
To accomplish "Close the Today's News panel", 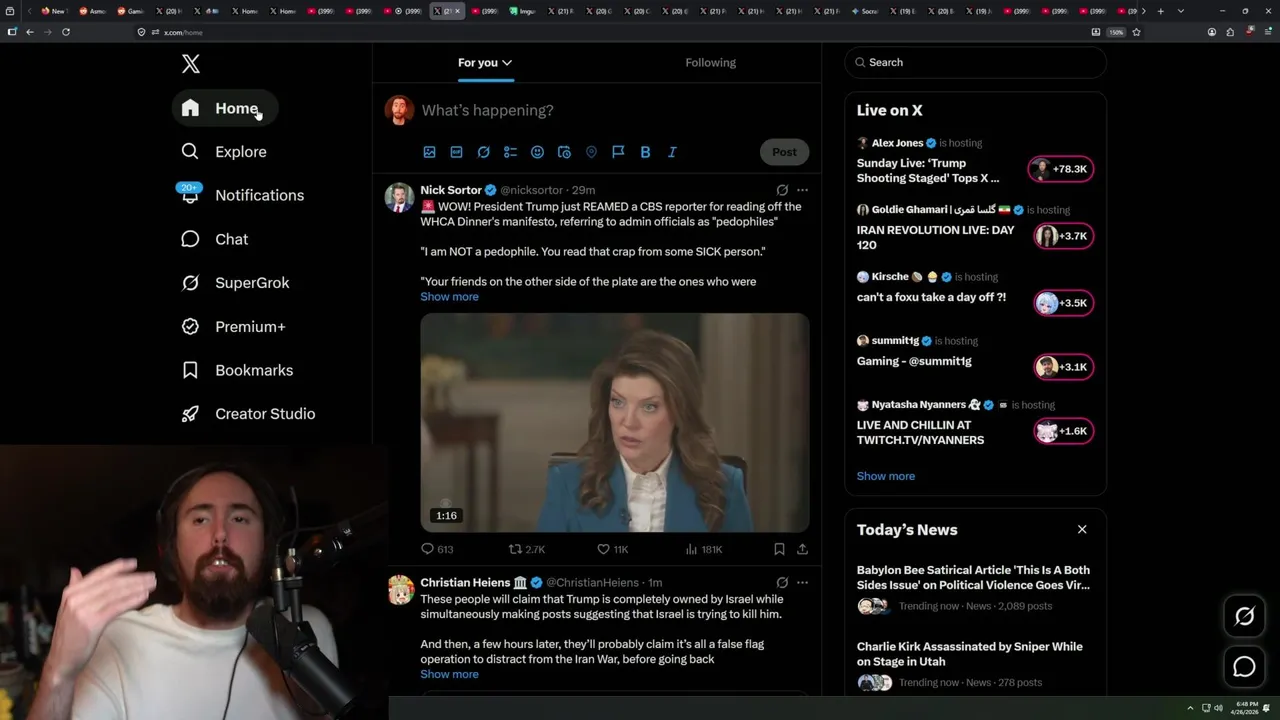I will [x=1082, y=529].
